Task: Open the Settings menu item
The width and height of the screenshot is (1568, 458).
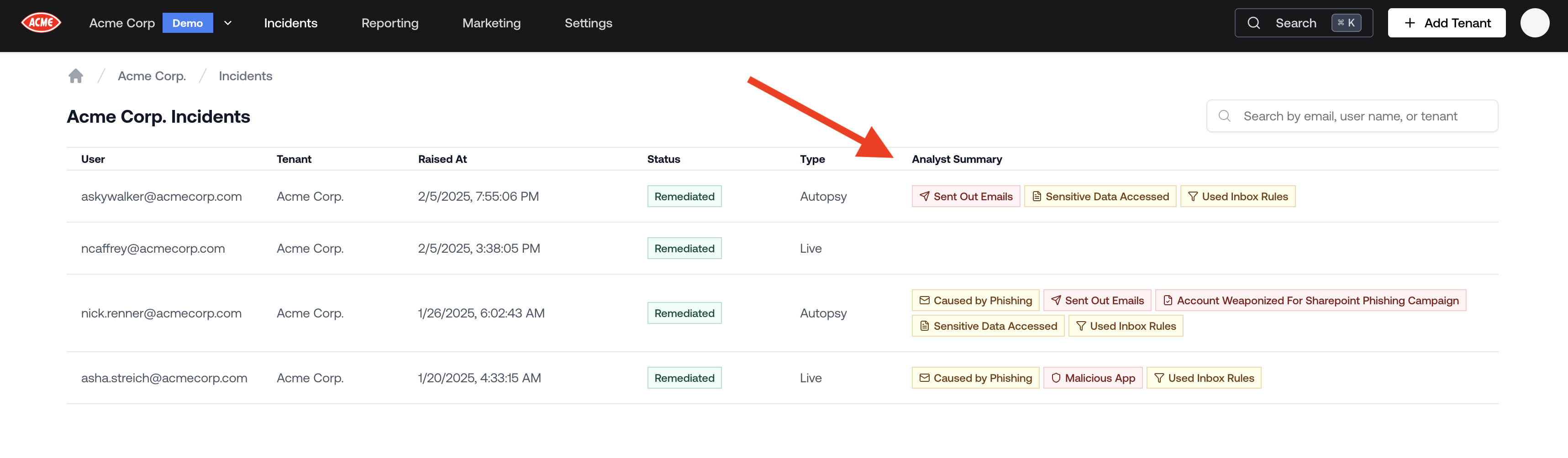Action: [588, 22]
